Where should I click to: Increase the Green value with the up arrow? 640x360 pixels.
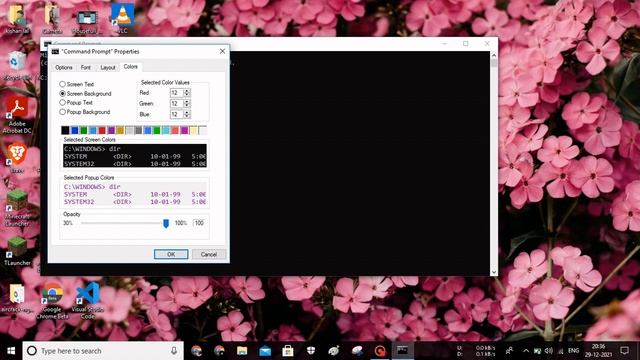click(x=187, y=102)
